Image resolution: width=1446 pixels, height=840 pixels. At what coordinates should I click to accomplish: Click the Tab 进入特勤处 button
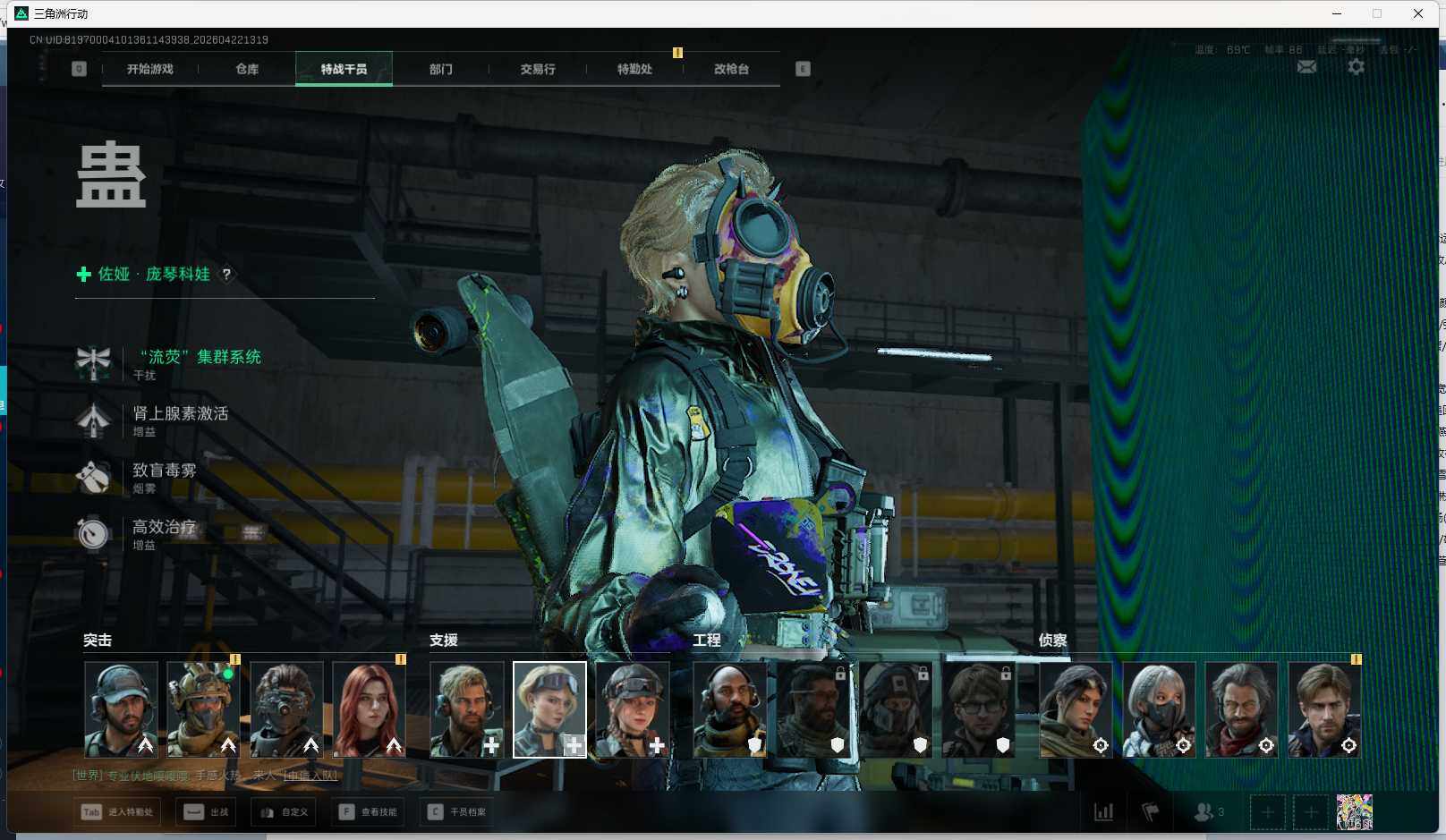(119, 812)
